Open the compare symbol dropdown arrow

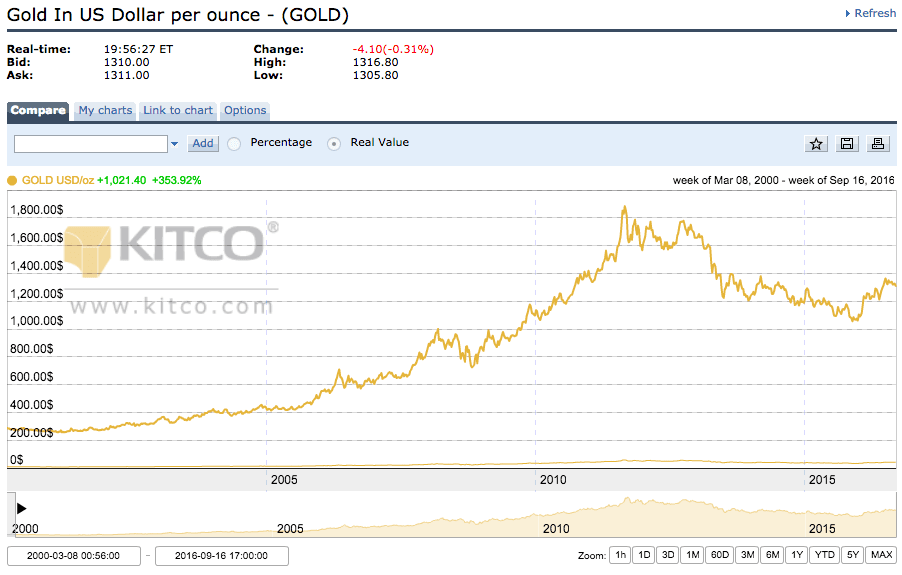(174, 144)
